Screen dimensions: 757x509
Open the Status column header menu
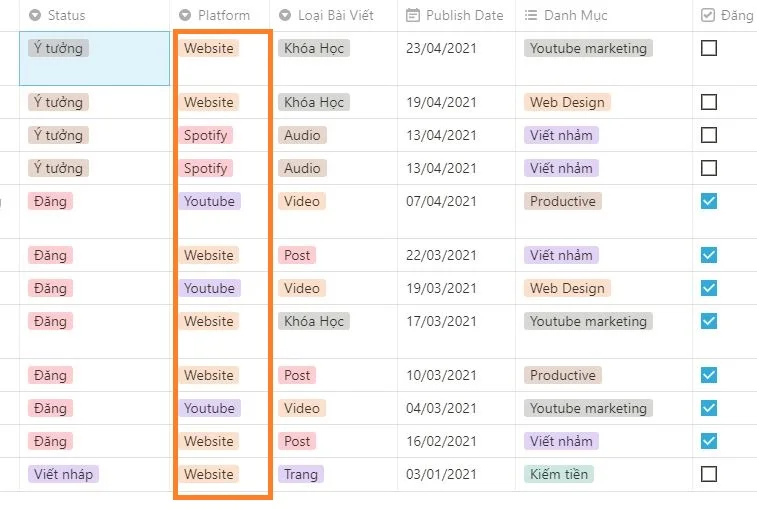click(x=66, y=15)
